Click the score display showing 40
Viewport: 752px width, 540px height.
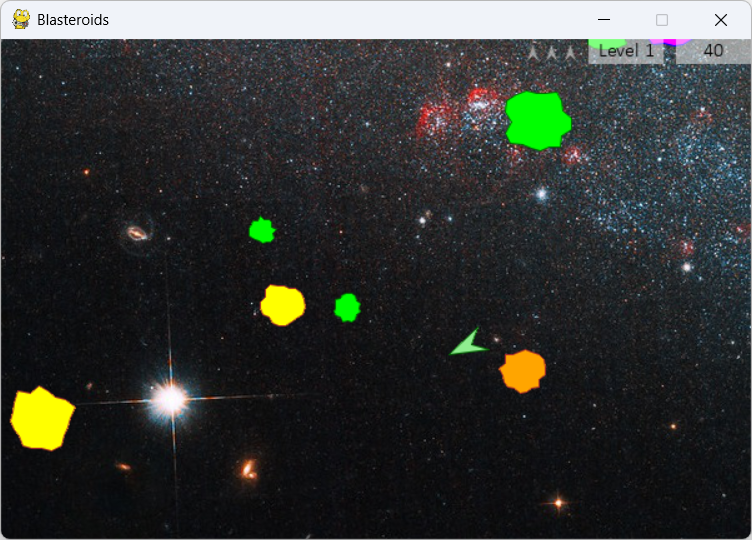coord(713,51)
